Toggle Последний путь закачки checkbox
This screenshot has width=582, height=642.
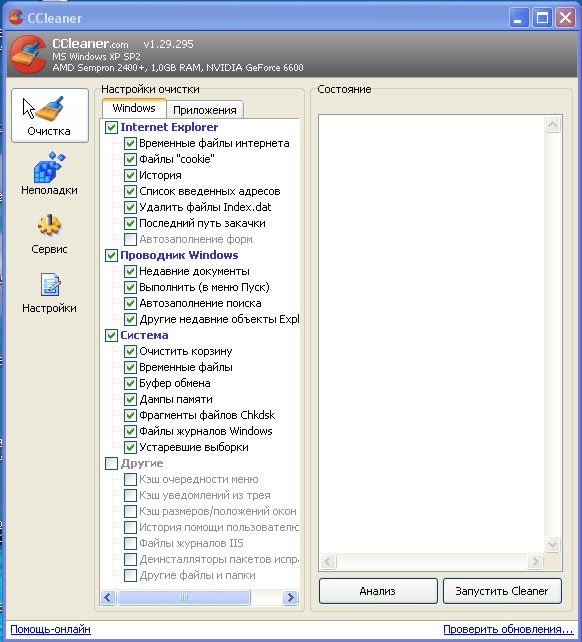tap(130, 223)
